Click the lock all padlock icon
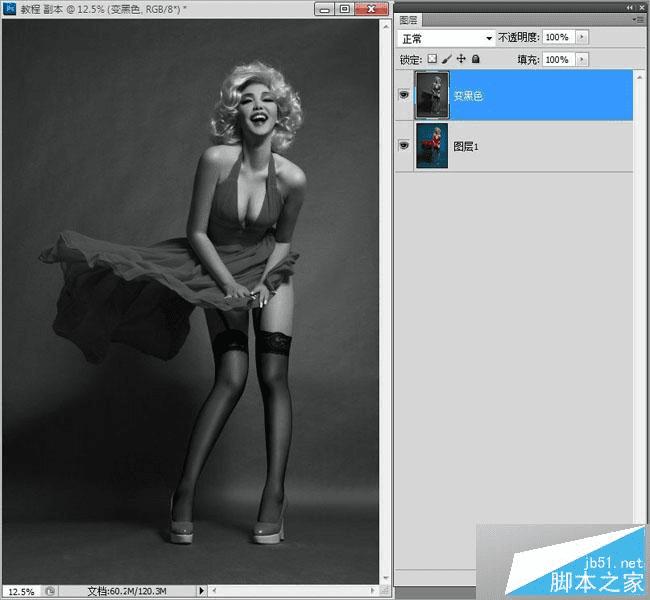The height and width of the screenshot is (600, 650). [475, 60]
